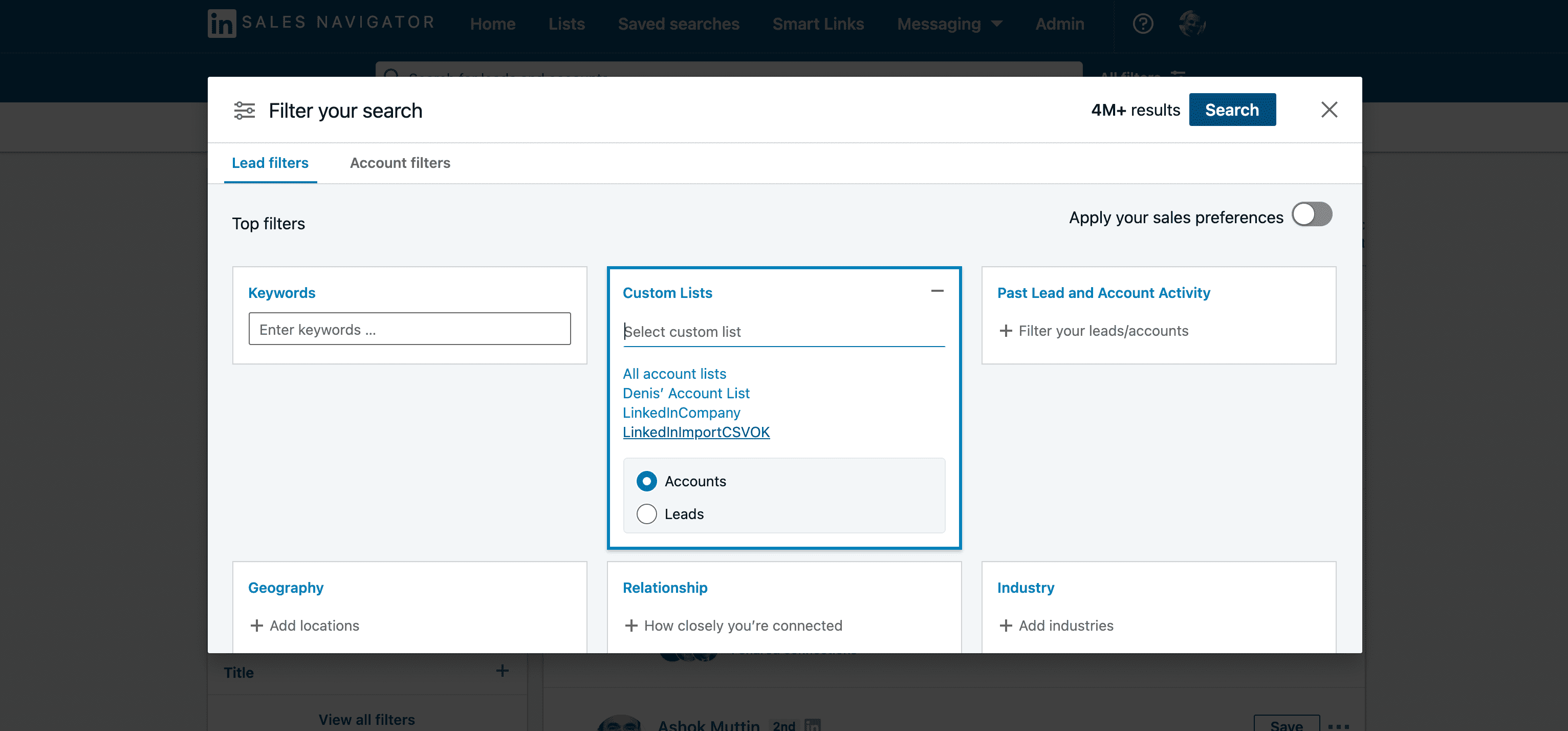Close the Filter your search dialog
Image resolution: width=1568 pixels, height=731 pixels.
[x=1329, y=110]
